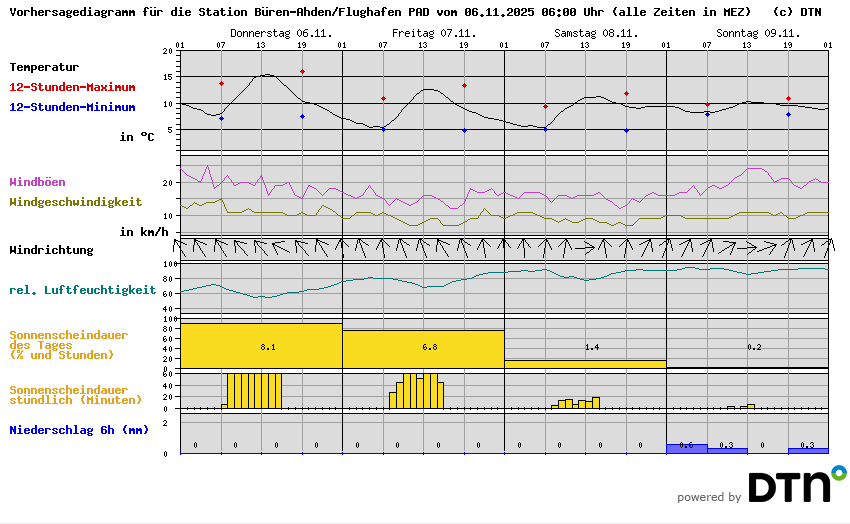Select the 'Sonntag 09.11.' day header
This screenshot has width=850, height=524.
758,33
